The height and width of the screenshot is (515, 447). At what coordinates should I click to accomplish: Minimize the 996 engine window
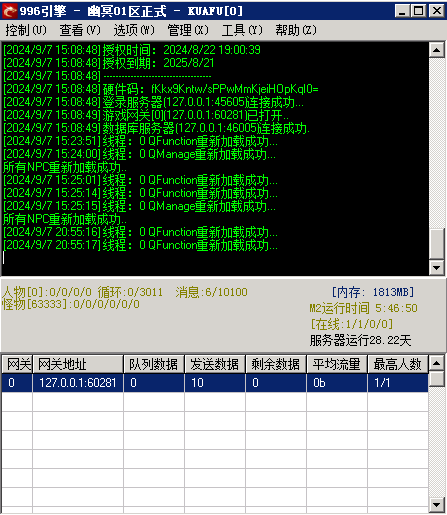coord(402,11)
